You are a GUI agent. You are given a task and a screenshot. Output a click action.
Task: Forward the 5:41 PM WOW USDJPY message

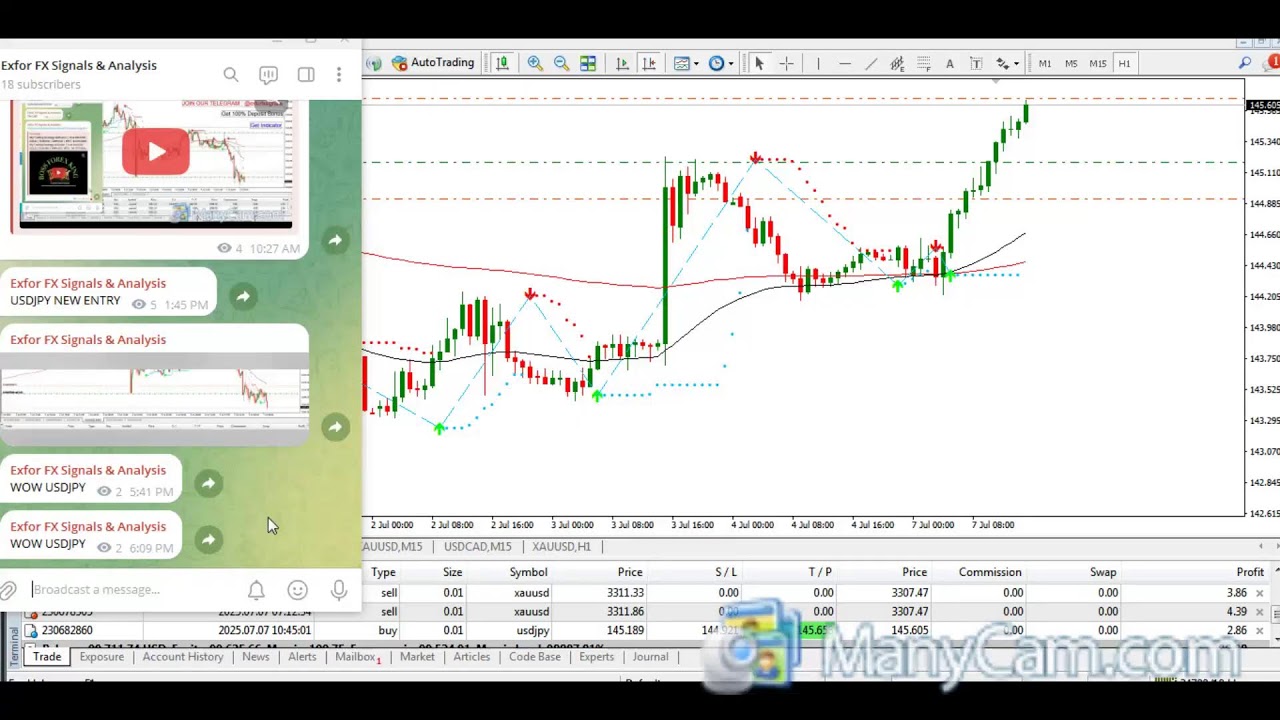[x=208, y=484]
